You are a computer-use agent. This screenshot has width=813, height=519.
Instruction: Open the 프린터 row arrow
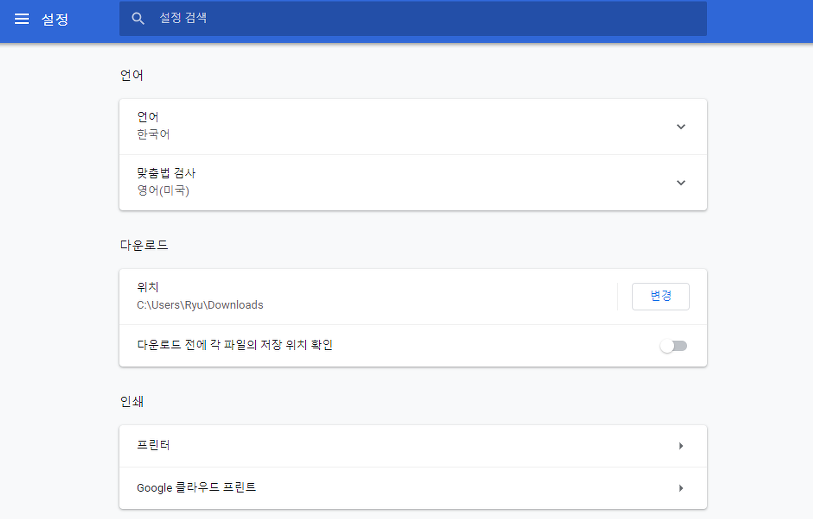tap(681, 446)
